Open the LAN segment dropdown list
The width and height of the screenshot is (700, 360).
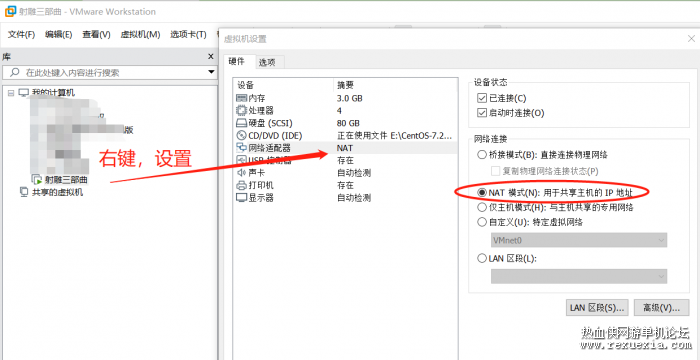tap(579, 276)
